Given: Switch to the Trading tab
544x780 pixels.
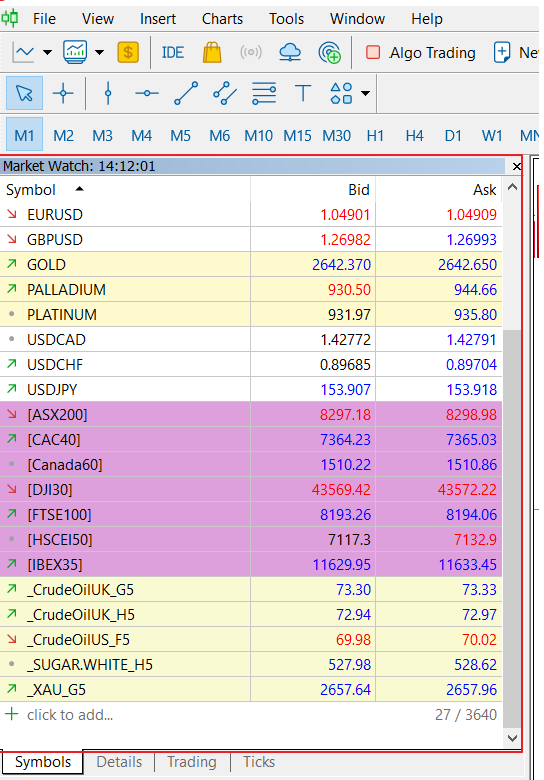Looking at the screenshot, I should (x=192, y=762).
